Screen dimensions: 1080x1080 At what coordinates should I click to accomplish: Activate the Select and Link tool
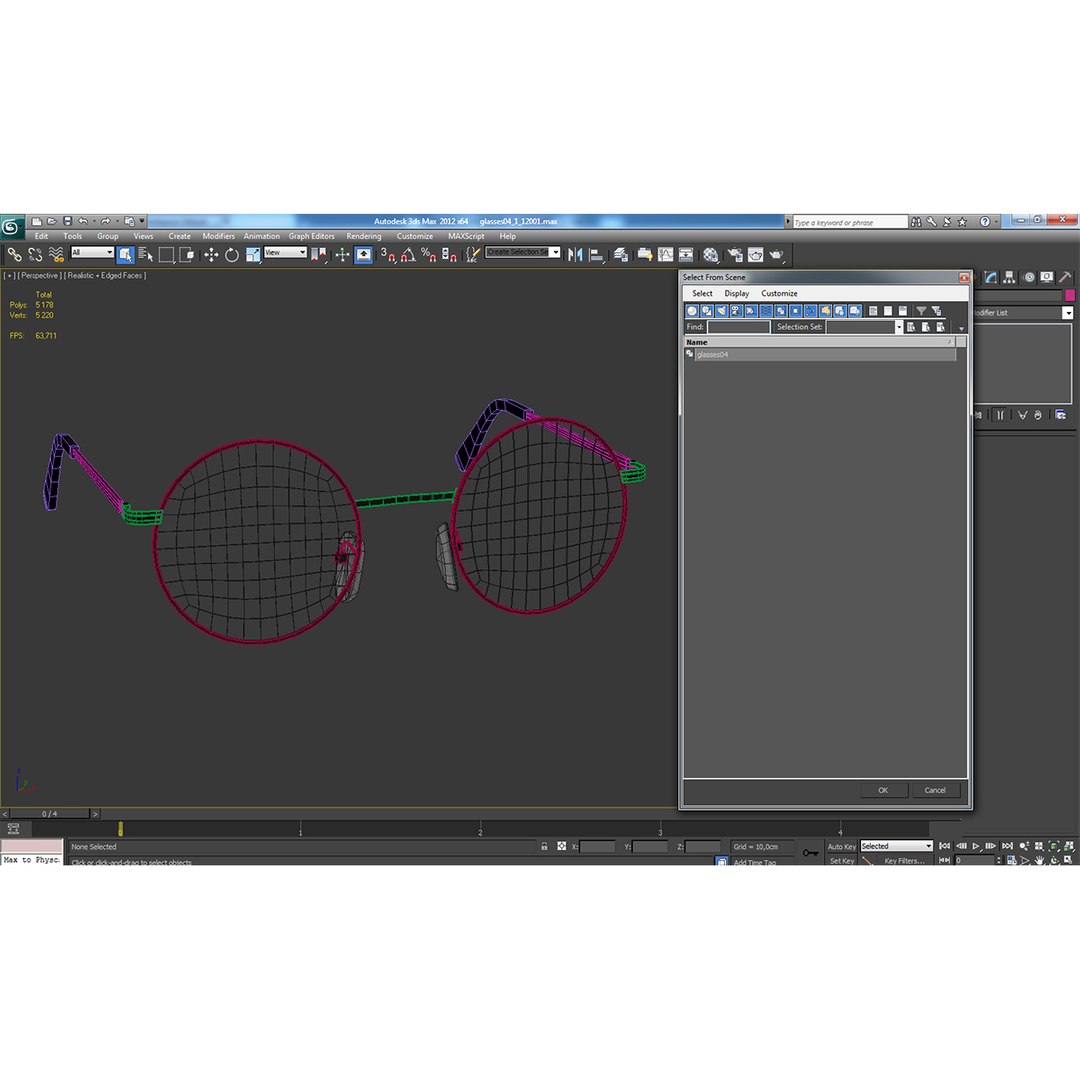(14, 255)
